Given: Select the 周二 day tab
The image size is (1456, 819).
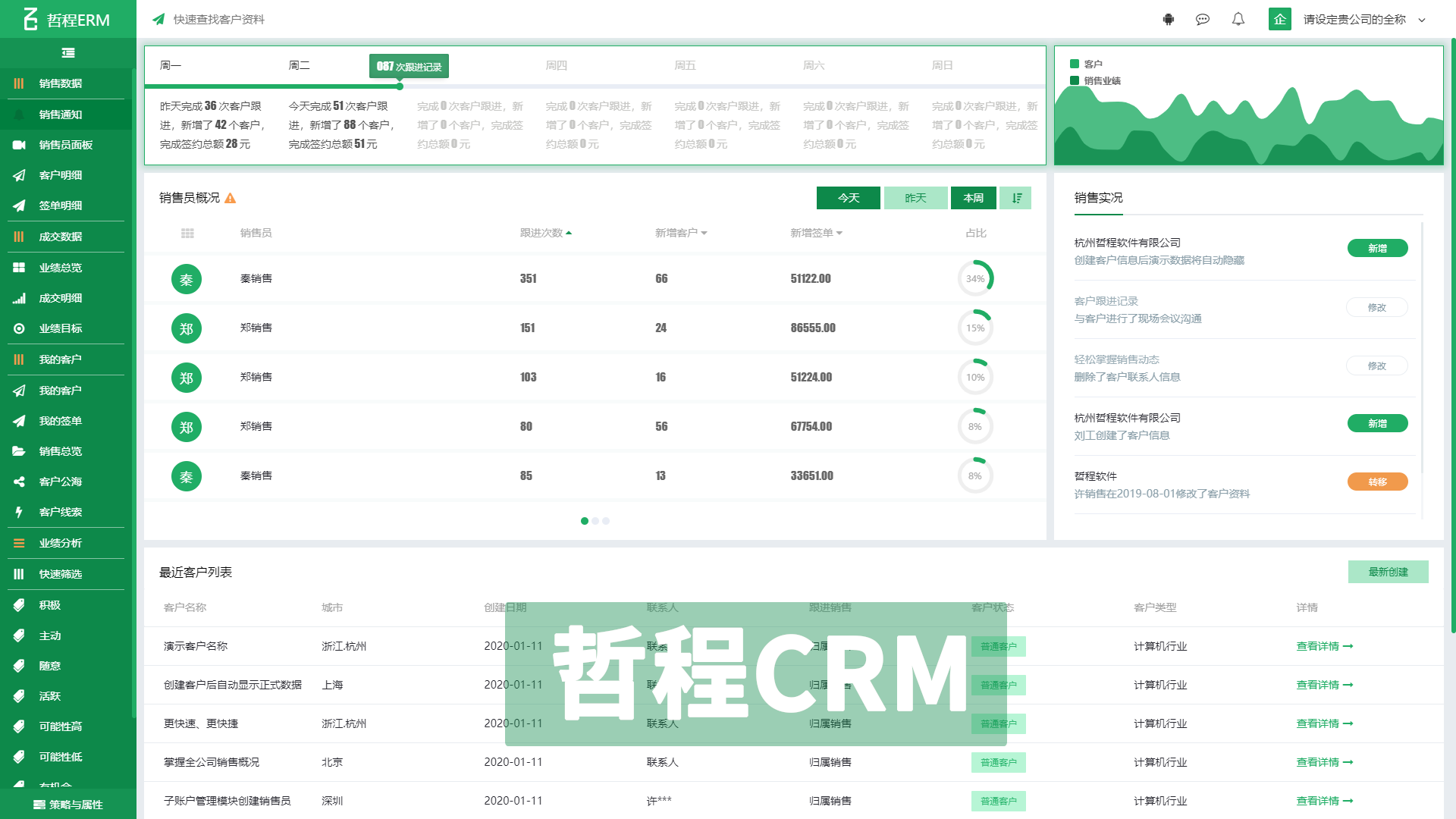Looking at the screenshot, I should click(300, 66).
